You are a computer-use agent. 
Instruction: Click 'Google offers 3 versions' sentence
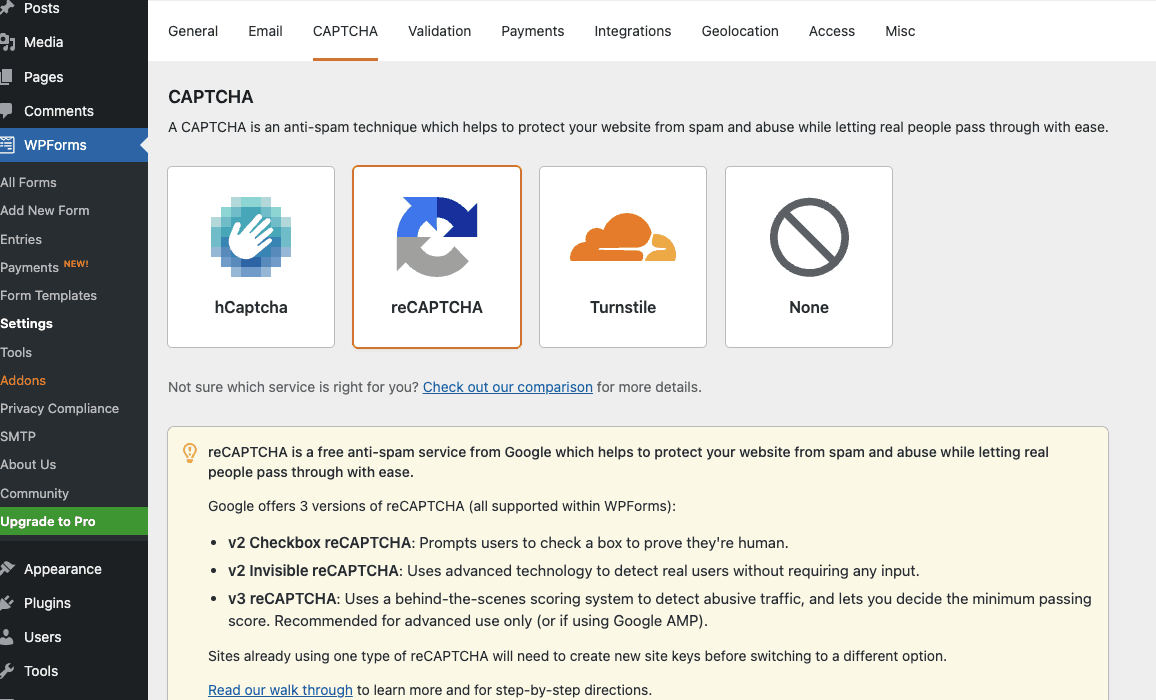(442, 506)
